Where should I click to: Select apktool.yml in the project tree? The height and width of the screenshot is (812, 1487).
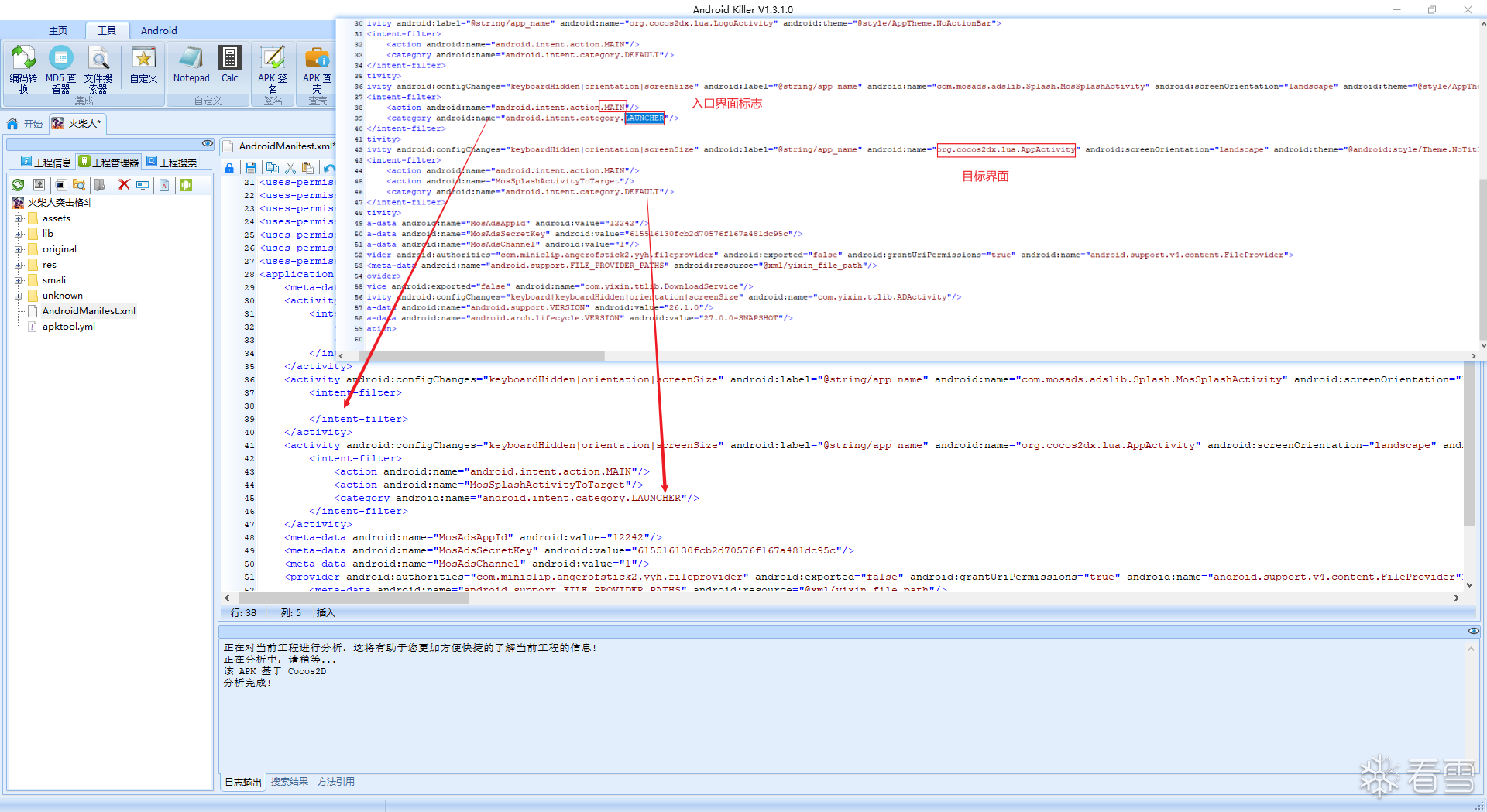click(x=69, y=327)
